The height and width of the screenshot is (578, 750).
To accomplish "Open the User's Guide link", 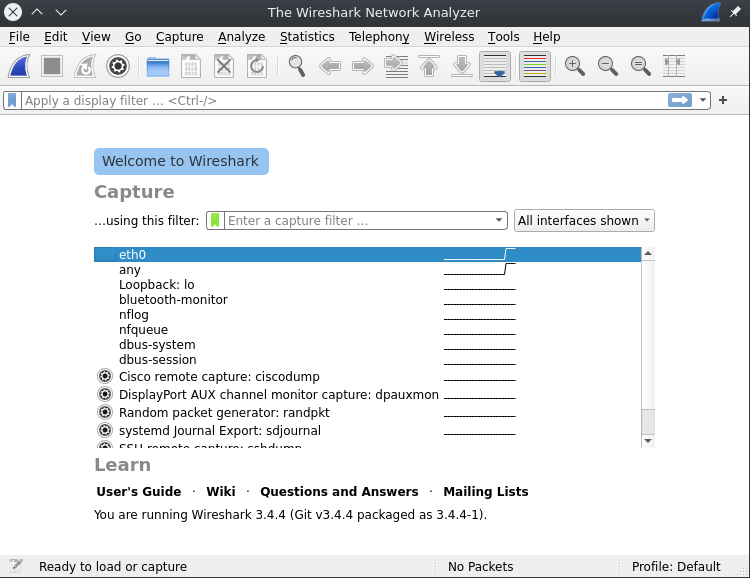I will coord(139,491).
